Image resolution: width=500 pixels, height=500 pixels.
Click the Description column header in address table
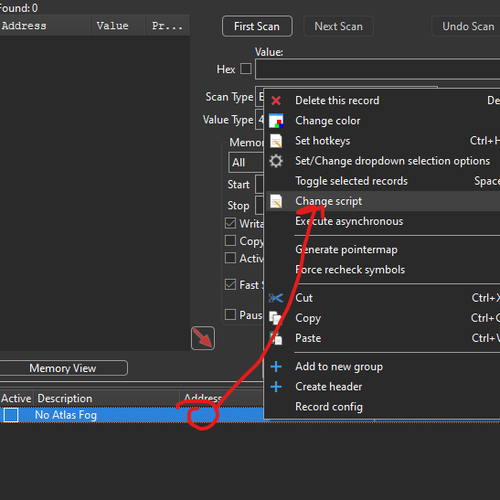click(x=107, y=398)
